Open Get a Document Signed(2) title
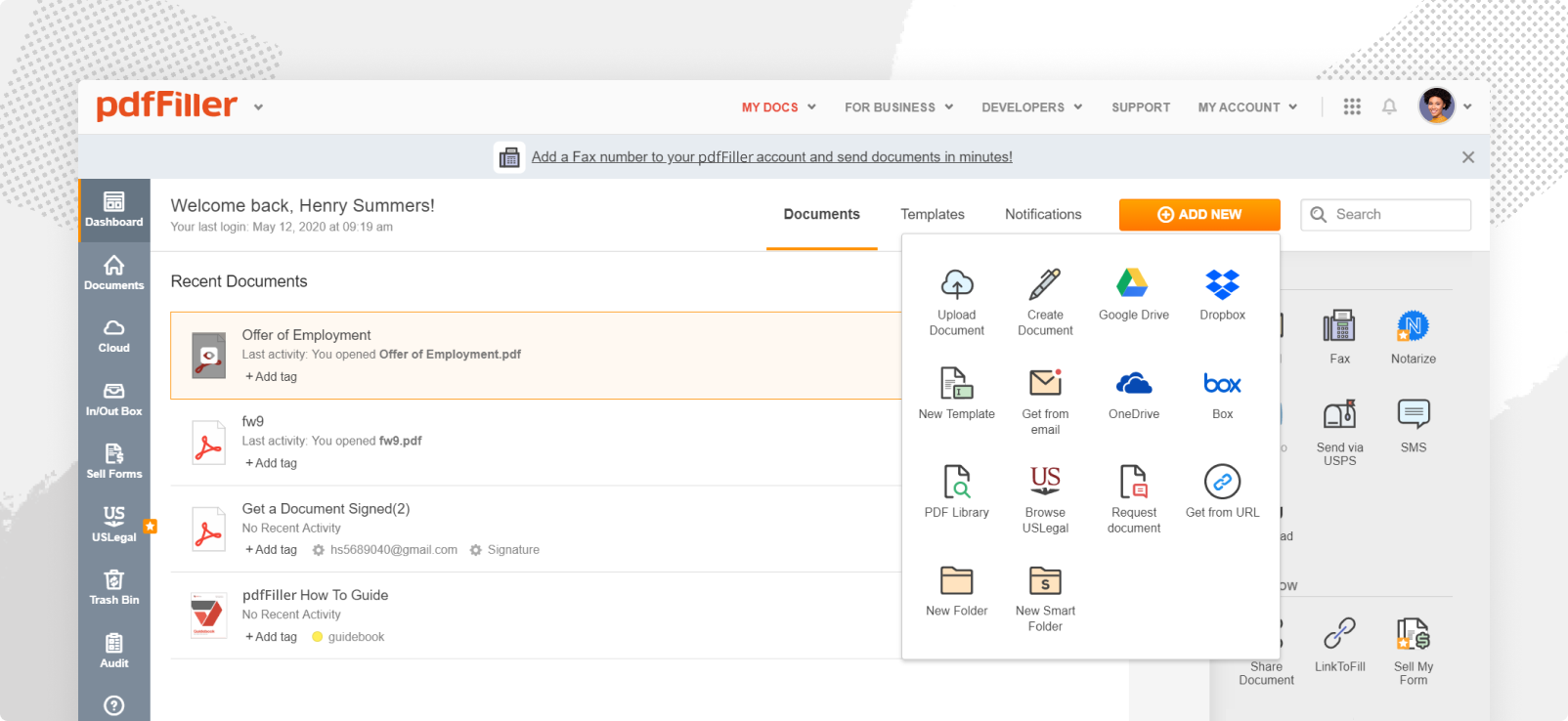The height and width of the screenshot is (721, 1568). click(326, 509)
